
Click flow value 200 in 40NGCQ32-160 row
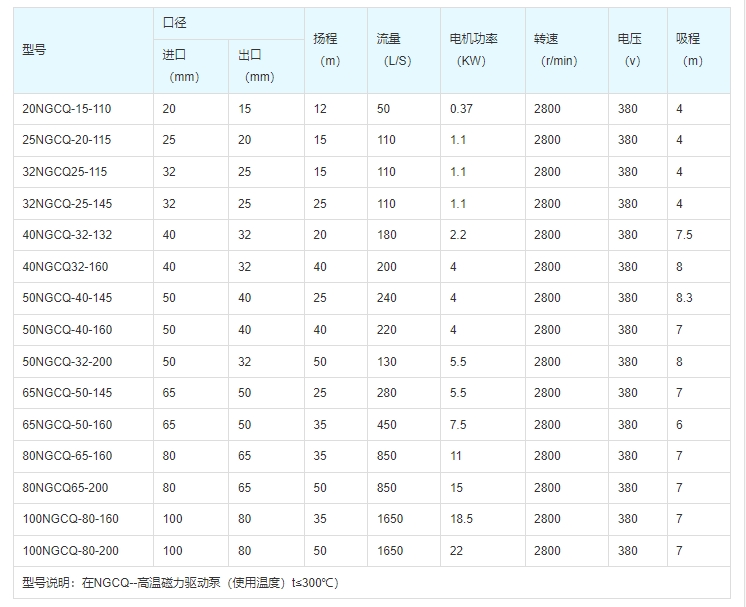tap(386, 266)
